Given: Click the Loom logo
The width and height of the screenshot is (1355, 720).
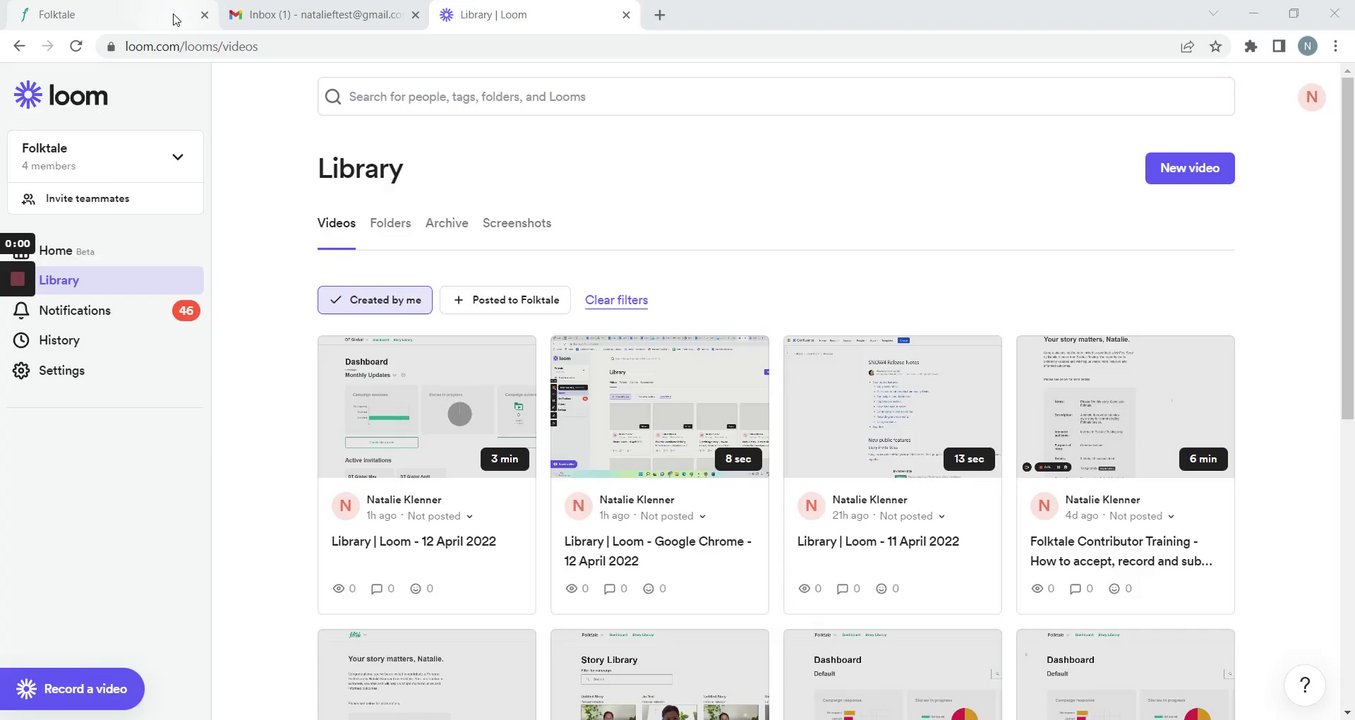Looking at the screenshot, I should (61, 95).
